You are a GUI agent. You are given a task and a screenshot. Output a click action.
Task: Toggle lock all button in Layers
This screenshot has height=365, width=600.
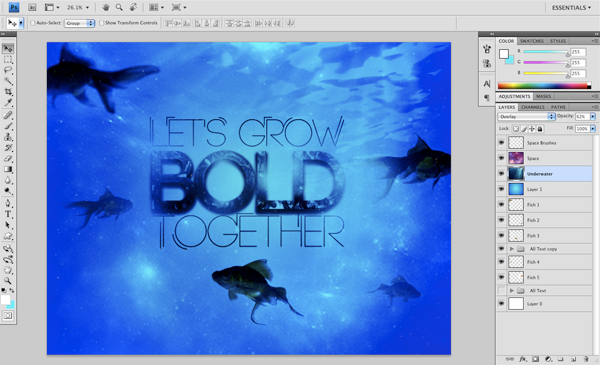click(x=540, y=129)
